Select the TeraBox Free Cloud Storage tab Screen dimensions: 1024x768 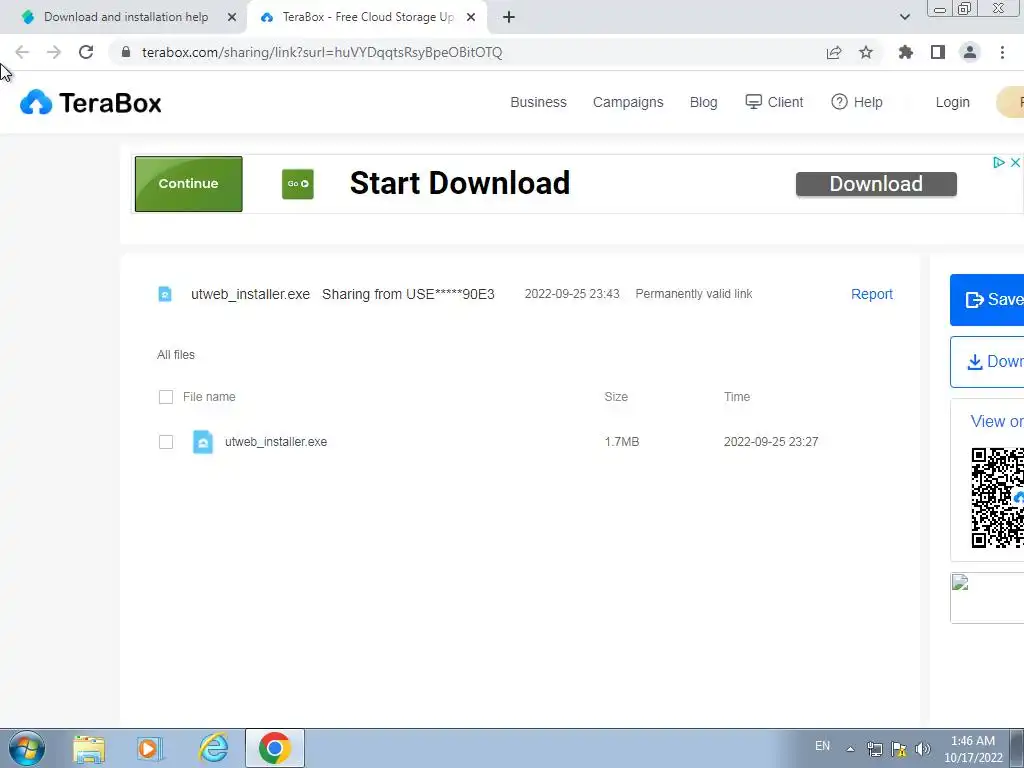tap(367, 17)
